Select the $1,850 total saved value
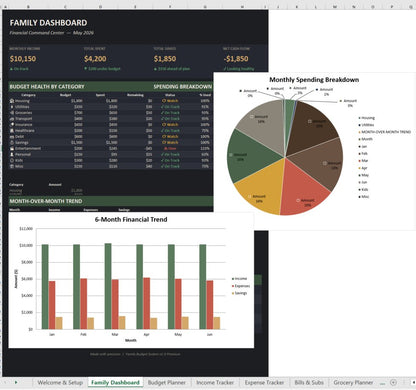 point(165,59)
